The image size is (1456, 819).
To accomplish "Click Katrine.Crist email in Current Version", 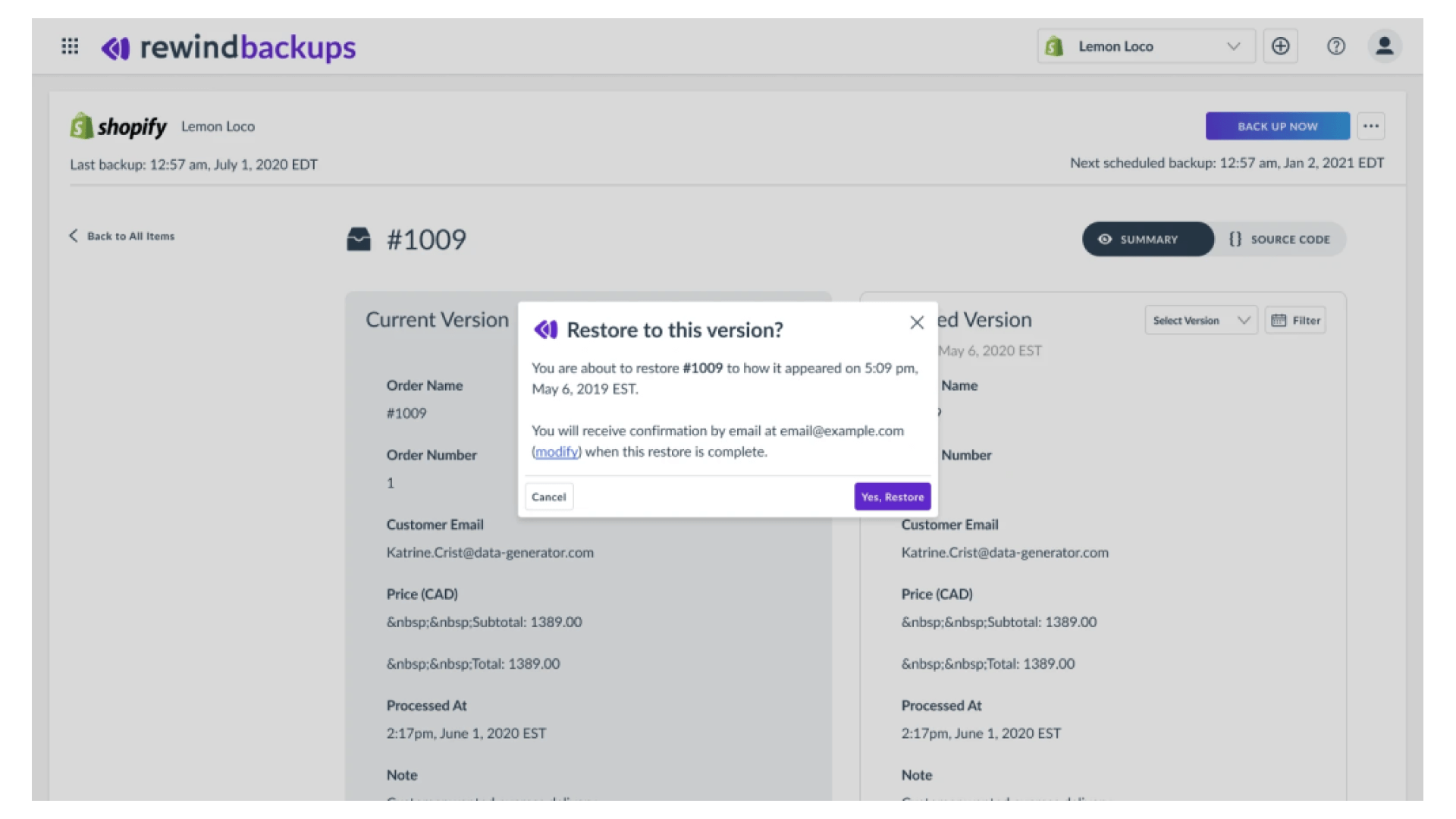I will pos(490,553).
